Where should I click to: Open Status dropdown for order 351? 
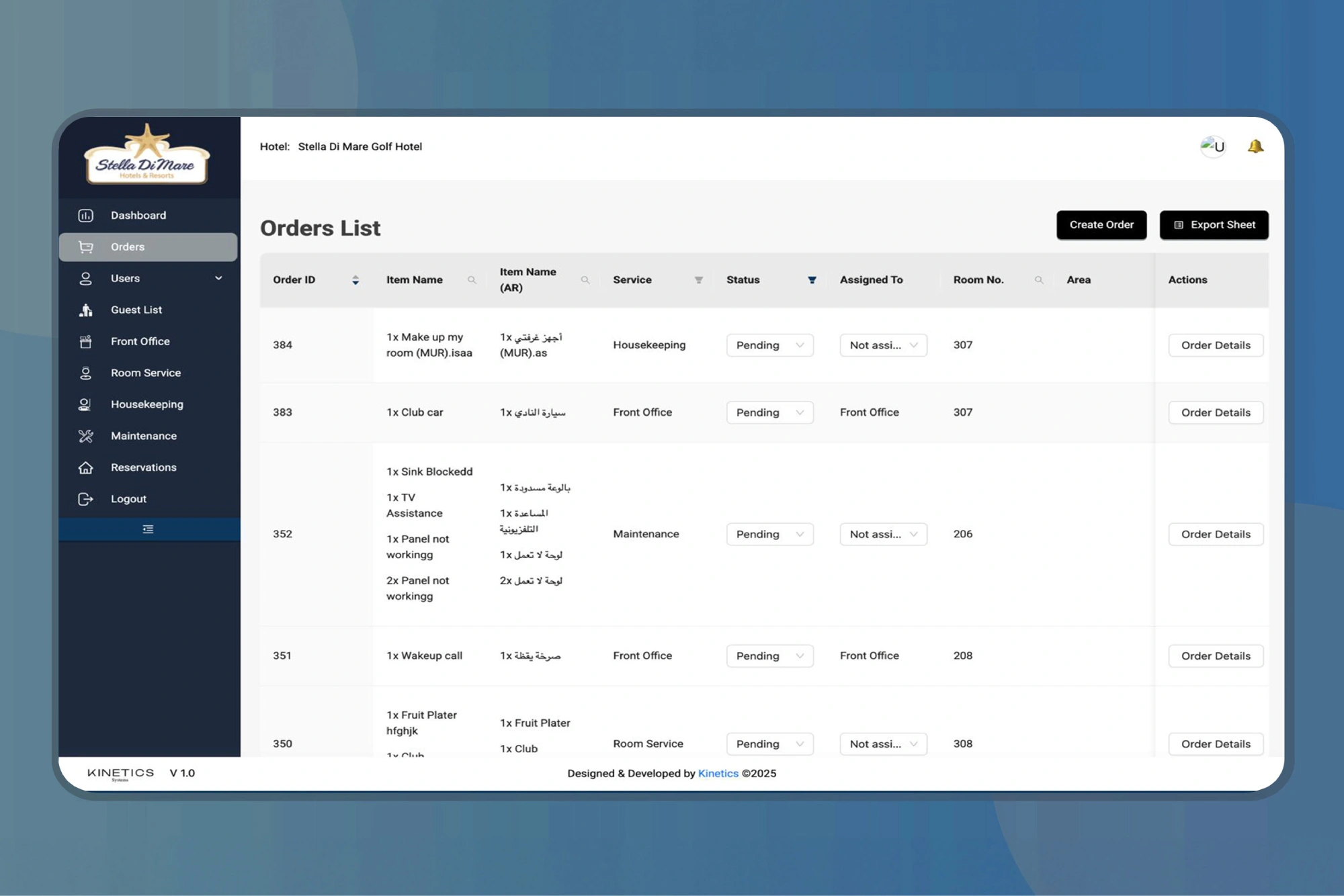769,656
